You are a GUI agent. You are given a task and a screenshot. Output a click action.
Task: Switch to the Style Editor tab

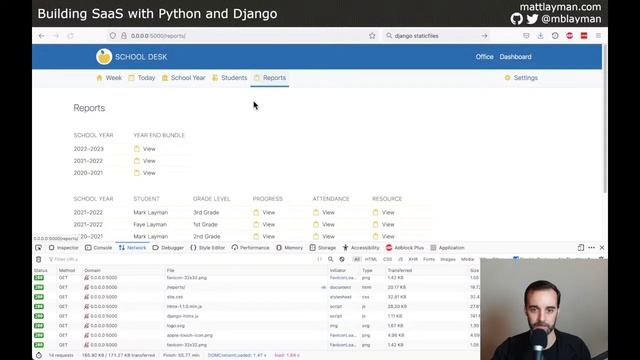[208, 248]
